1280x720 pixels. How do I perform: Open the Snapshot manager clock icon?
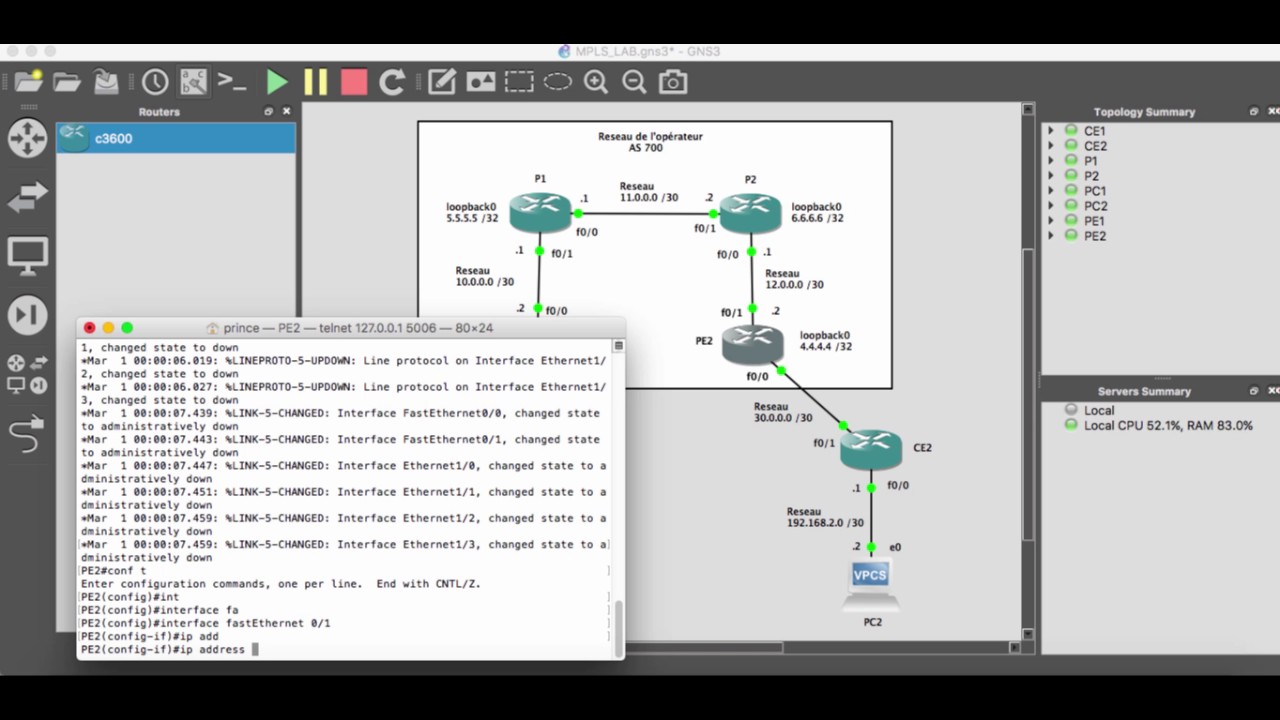click(x=155, y=82)
